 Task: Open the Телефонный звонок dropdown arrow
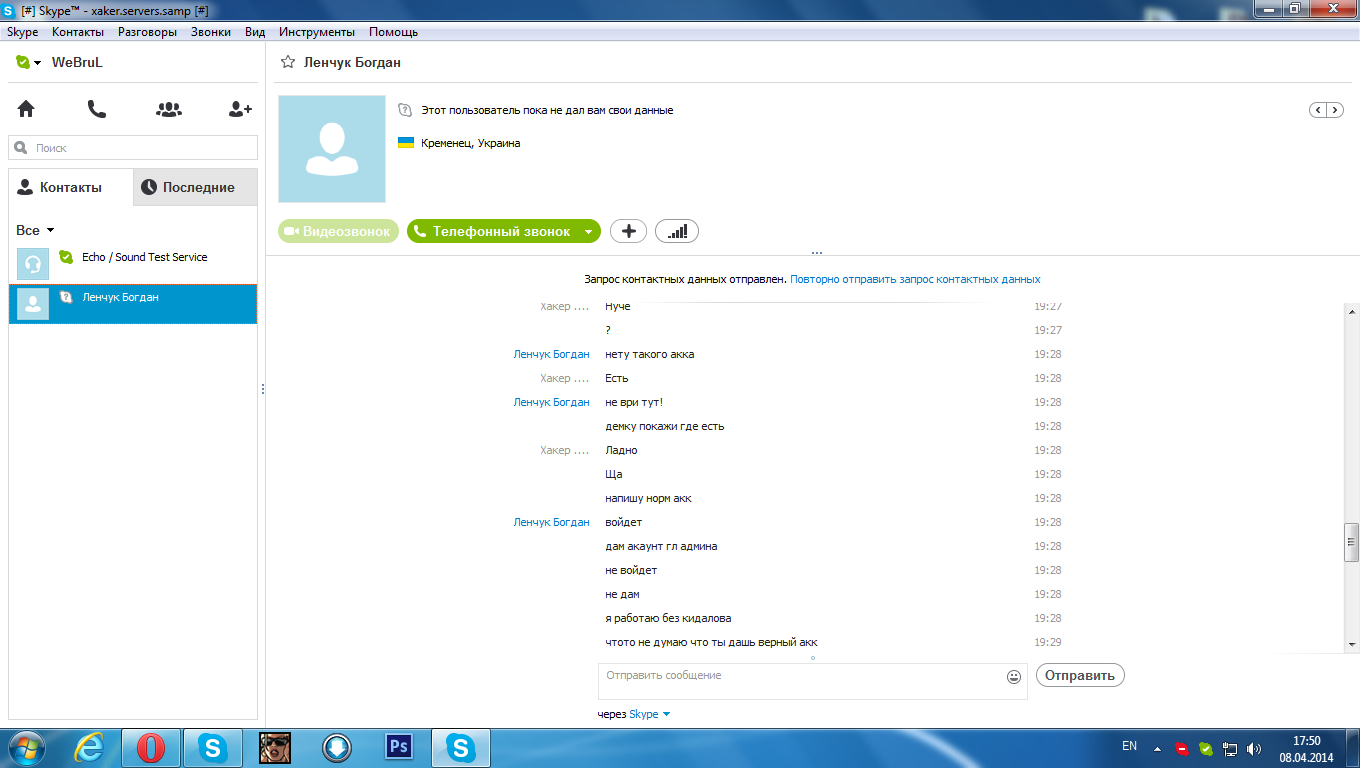tap(588, 232)
